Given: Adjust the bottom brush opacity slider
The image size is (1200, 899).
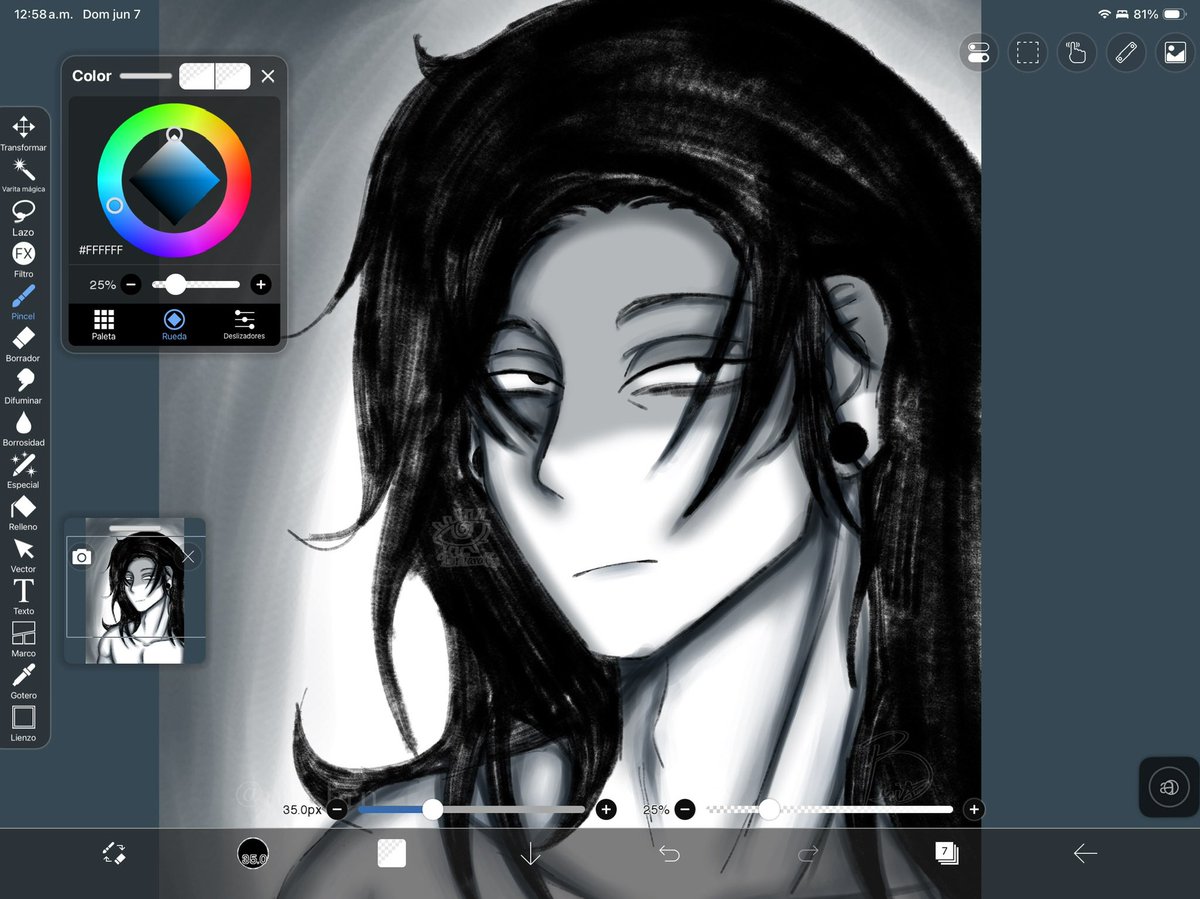Looking at the screenshot, I should (x=829, y=809).
